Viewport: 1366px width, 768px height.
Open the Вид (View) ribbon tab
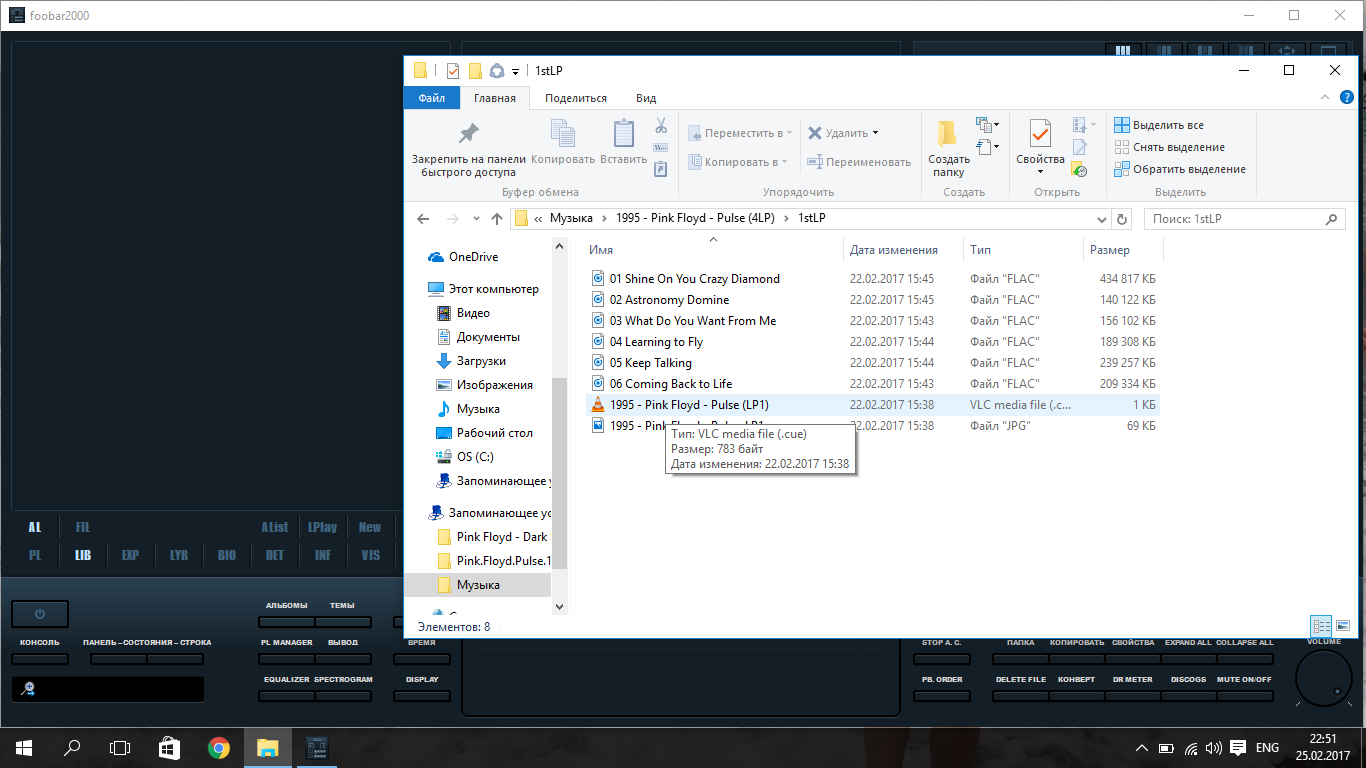[646, 98]
